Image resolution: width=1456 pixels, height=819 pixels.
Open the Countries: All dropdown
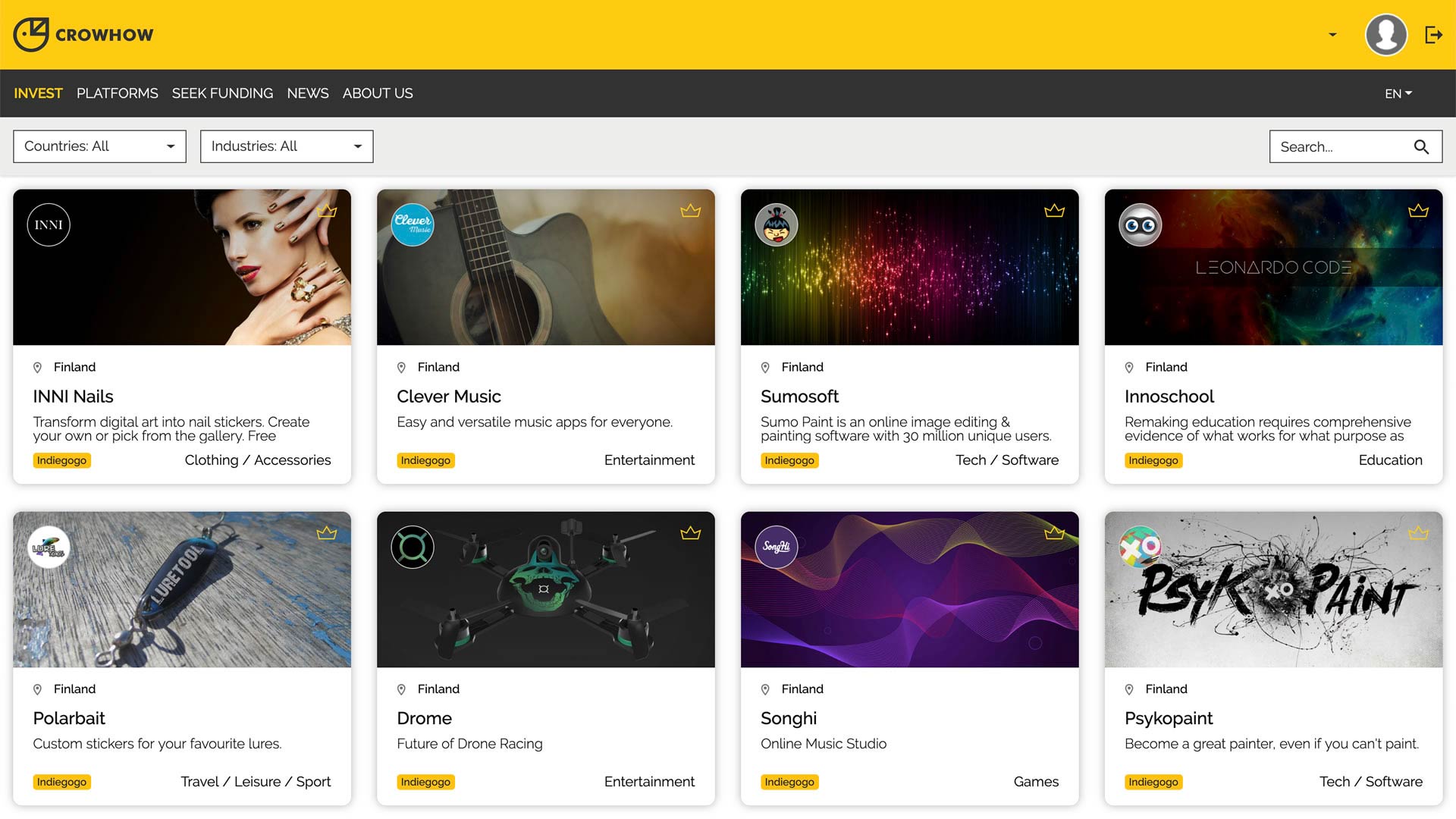99,146
